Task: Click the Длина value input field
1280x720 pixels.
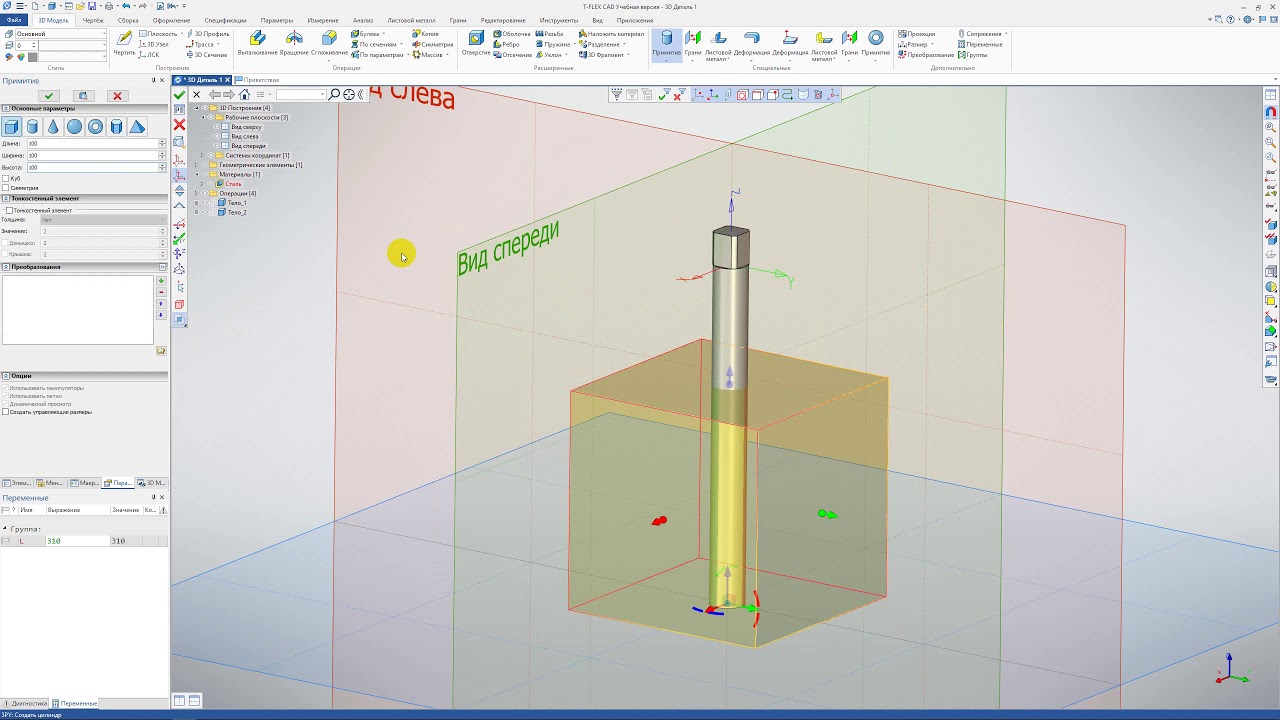Action: (93, 144)
